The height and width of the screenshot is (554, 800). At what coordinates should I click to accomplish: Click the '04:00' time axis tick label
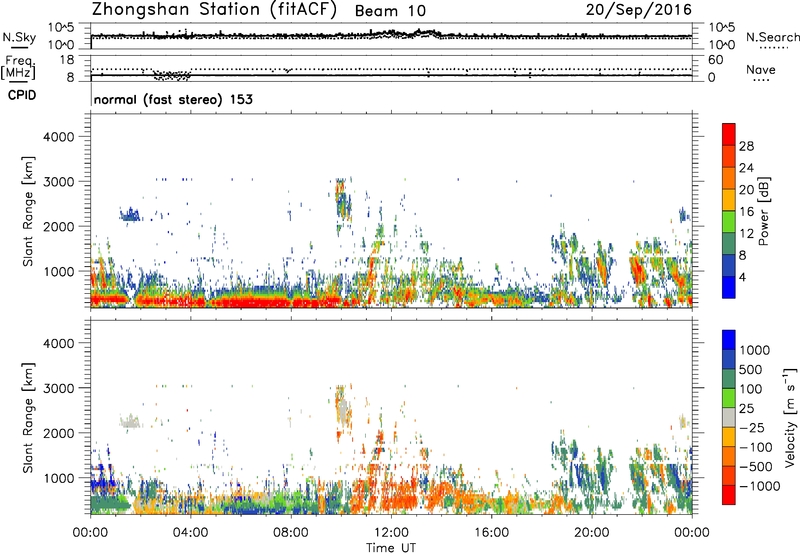190,533
